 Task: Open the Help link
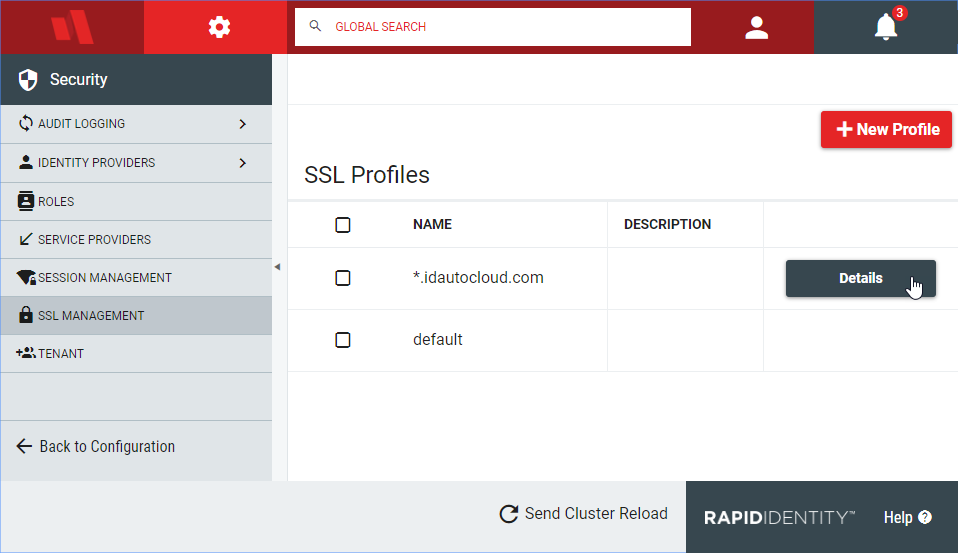coord(907,518)
